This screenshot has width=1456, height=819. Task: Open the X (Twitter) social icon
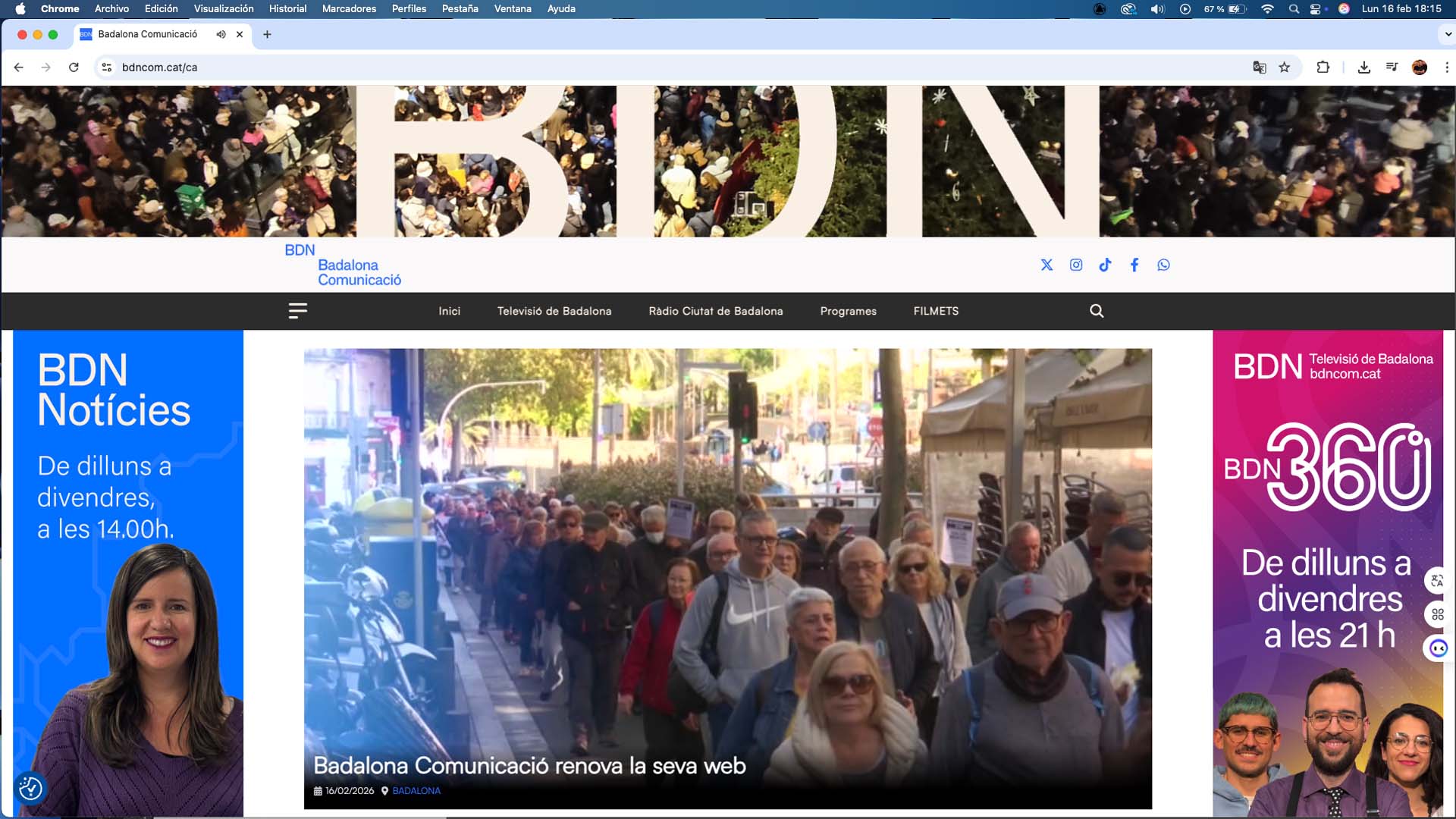tap(1046, 265)
